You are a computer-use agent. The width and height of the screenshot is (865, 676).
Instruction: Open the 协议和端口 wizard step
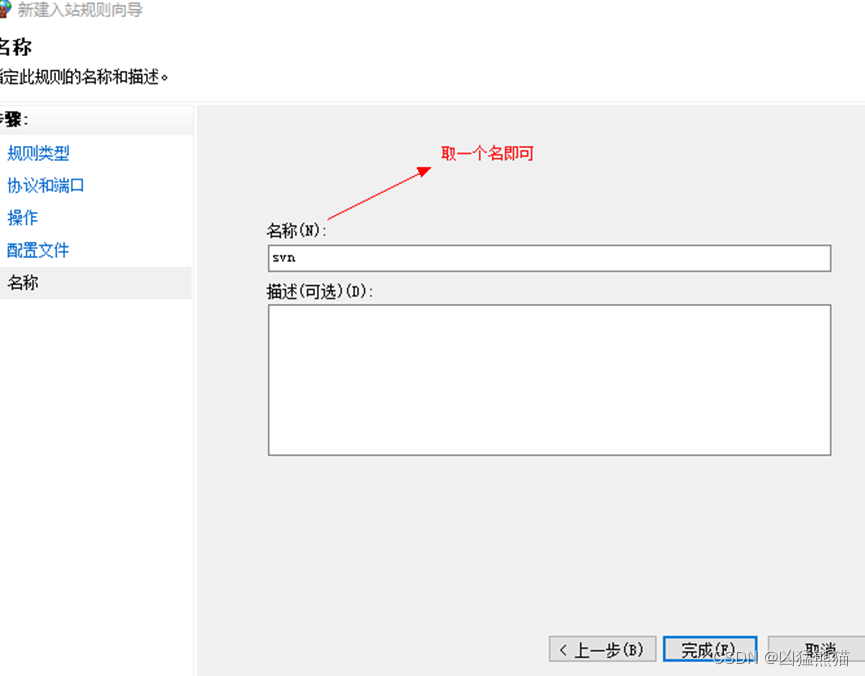46,185
